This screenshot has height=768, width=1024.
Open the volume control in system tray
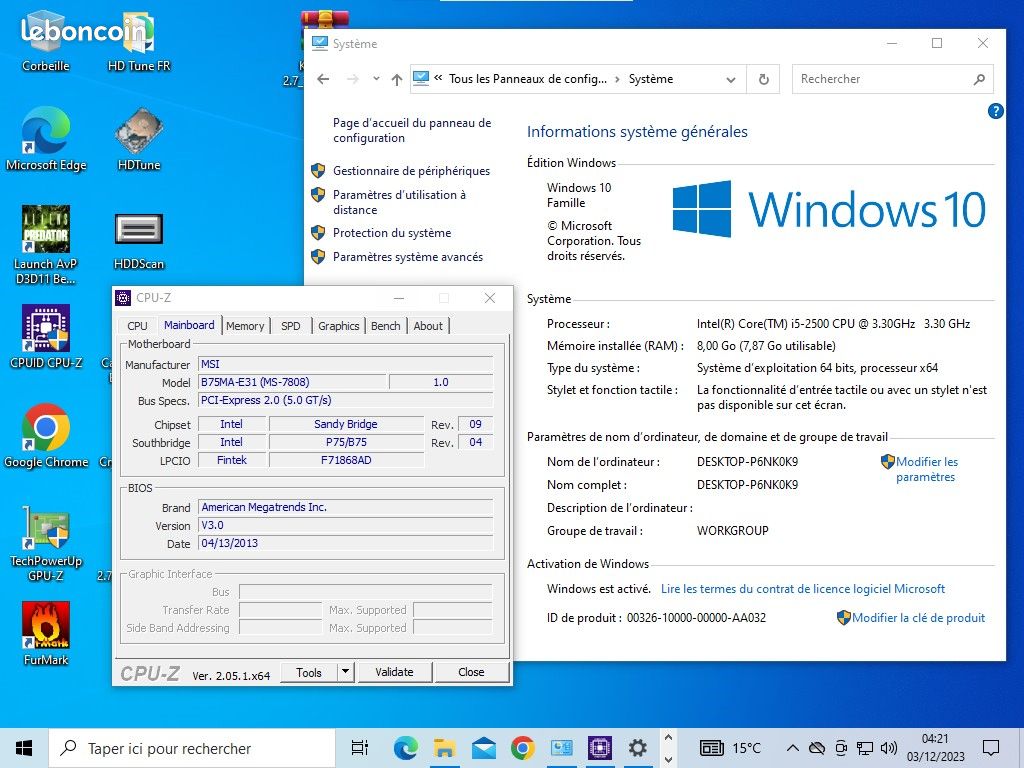coord(888,748)
